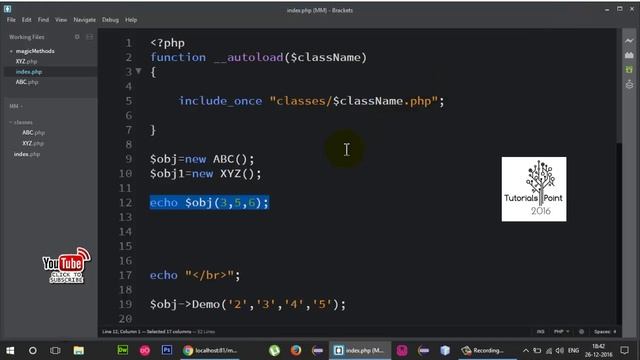Open the Extension Manager brick icon
Viewport: 640px width, 360px height.
[x=629, y=55]
